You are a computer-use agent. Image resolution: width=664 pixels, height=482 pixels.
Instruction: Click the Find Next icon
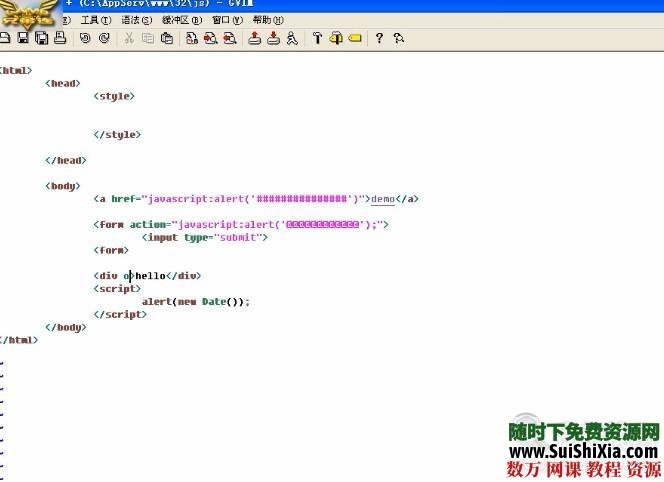click(210, 38)
